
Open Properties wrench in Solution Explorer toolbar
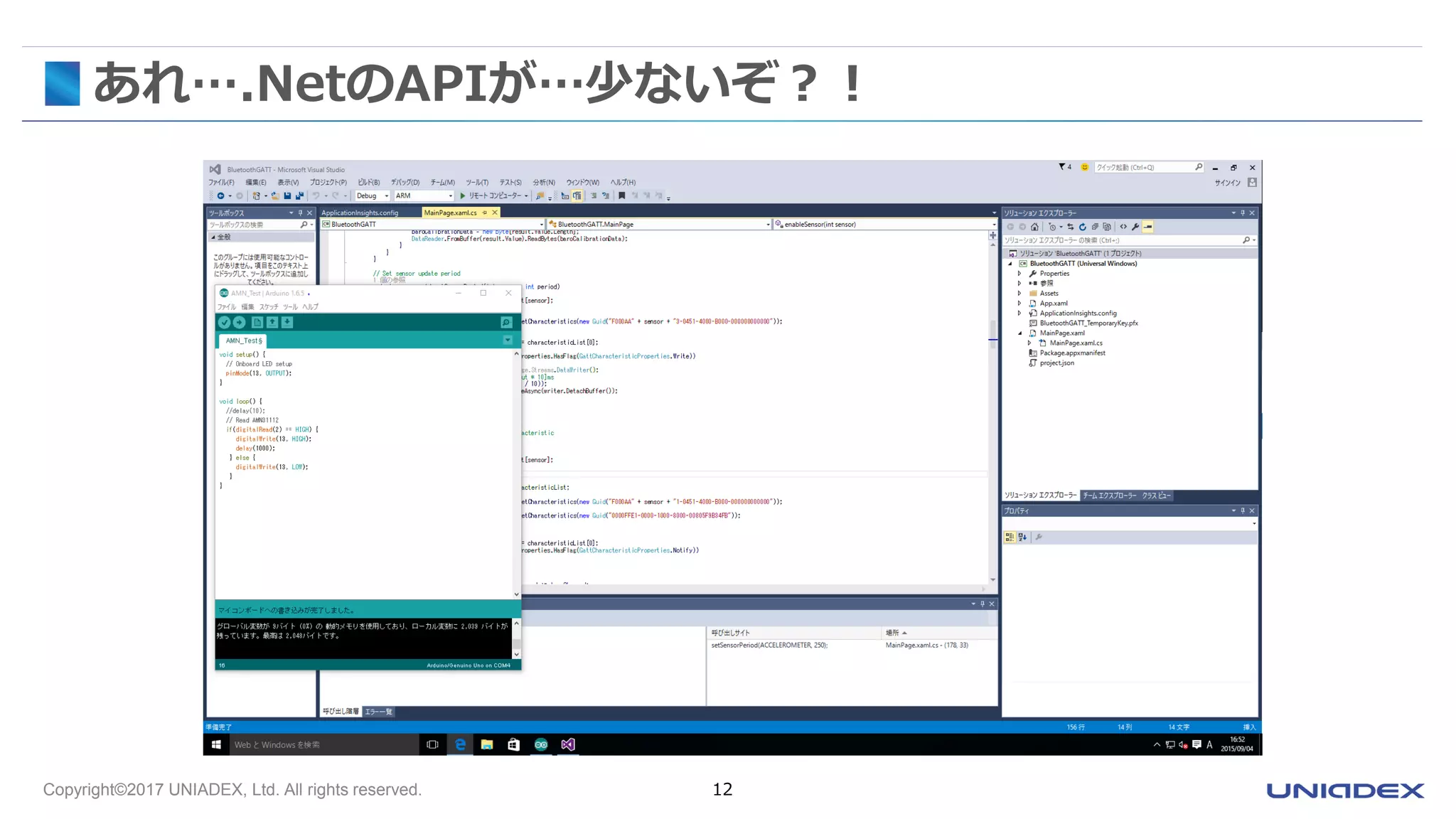[x=1135, y=227]
